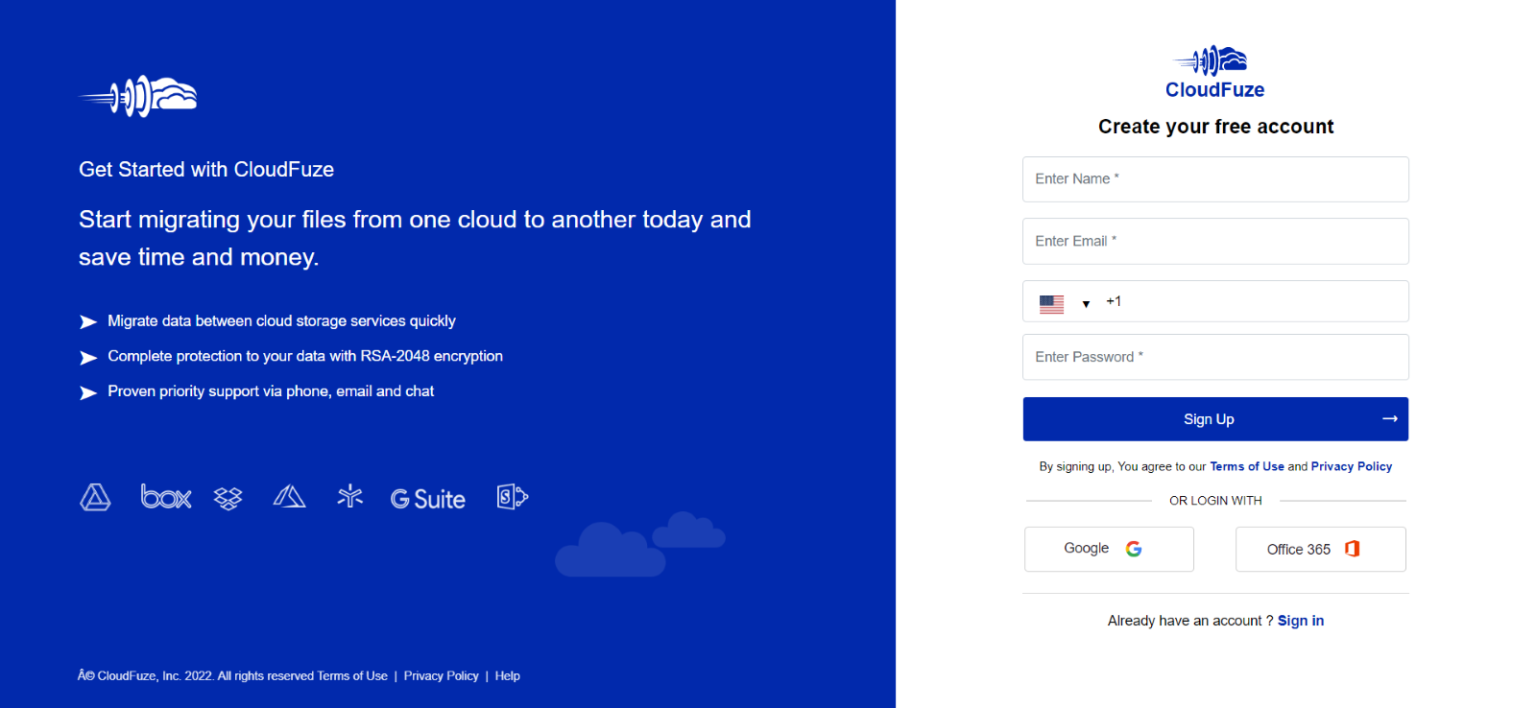Select the Dropbox icon
The image size is (1536, 708).
227,497
